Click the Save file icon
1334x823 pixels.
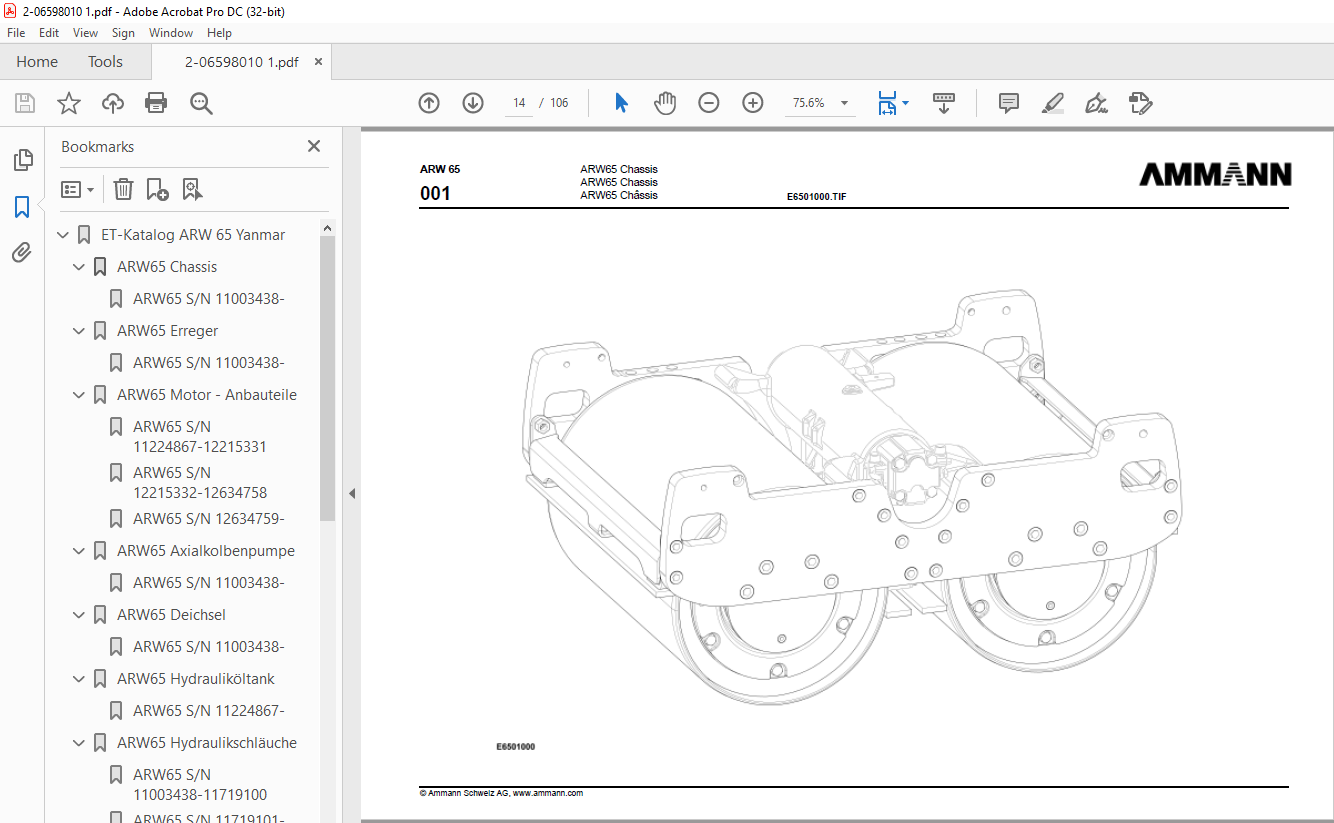click(25, 103)
